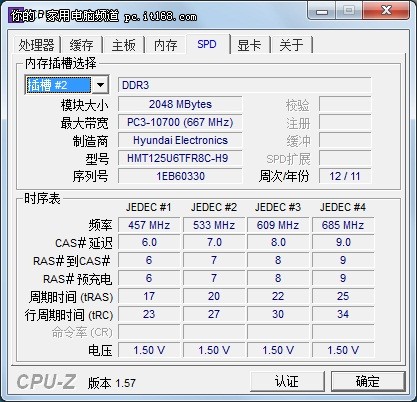Image resolution: width=417 pixels, height=402 pixels.
Task: Click the 制造商 label
Action: tap(91, 141)
